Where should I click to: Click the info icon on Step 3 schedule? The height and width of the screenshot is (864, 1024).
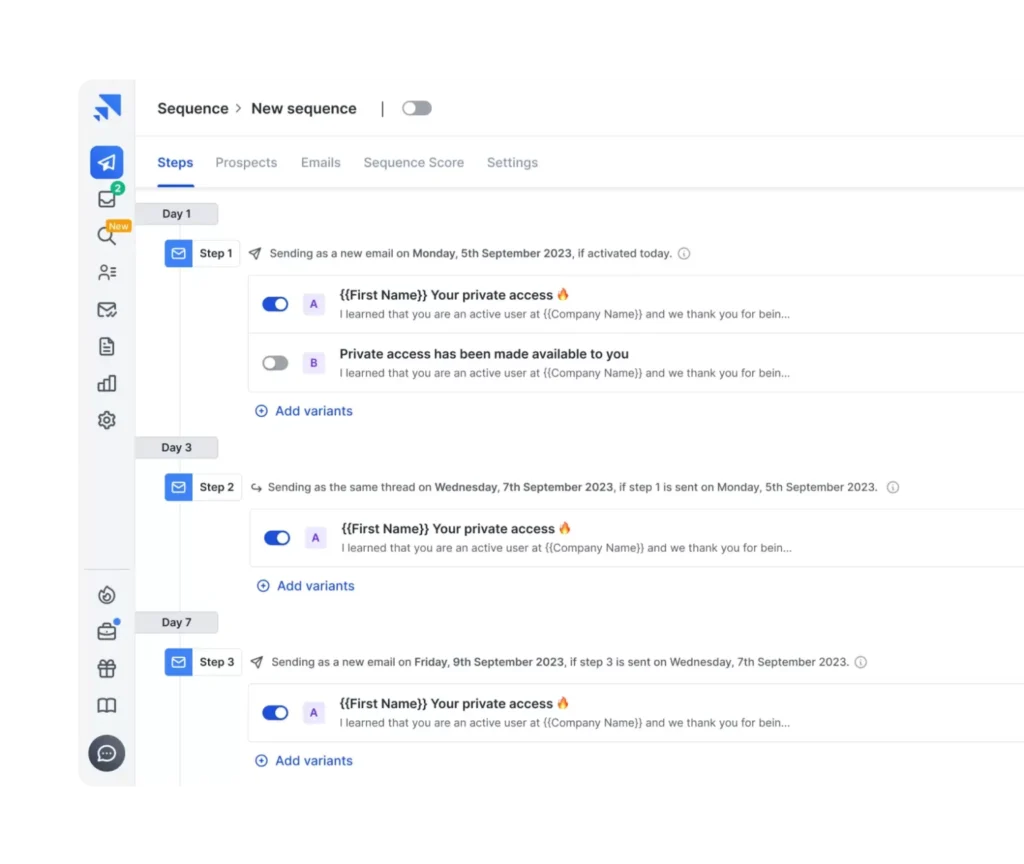[x=861, y=662]
